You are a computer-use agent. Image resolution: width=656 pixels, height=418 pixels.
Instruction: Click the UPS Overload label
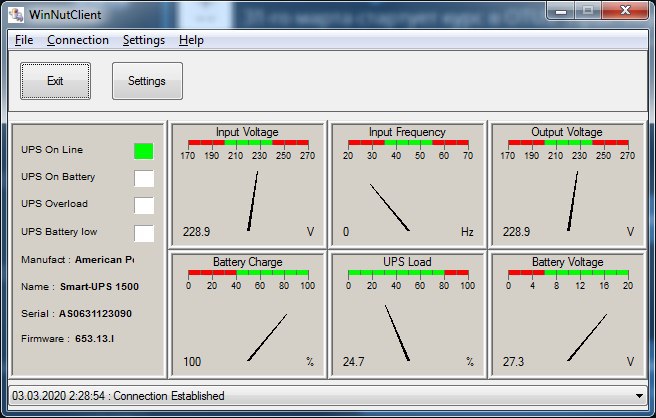(x=54, y=204)
